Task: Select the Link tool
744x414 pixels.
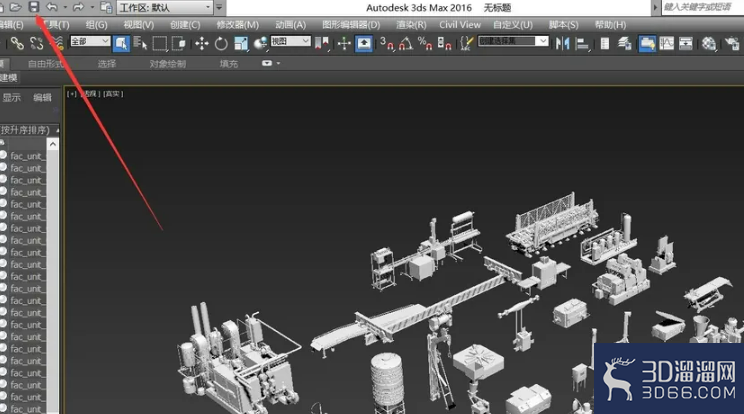Action: (17, 44)
